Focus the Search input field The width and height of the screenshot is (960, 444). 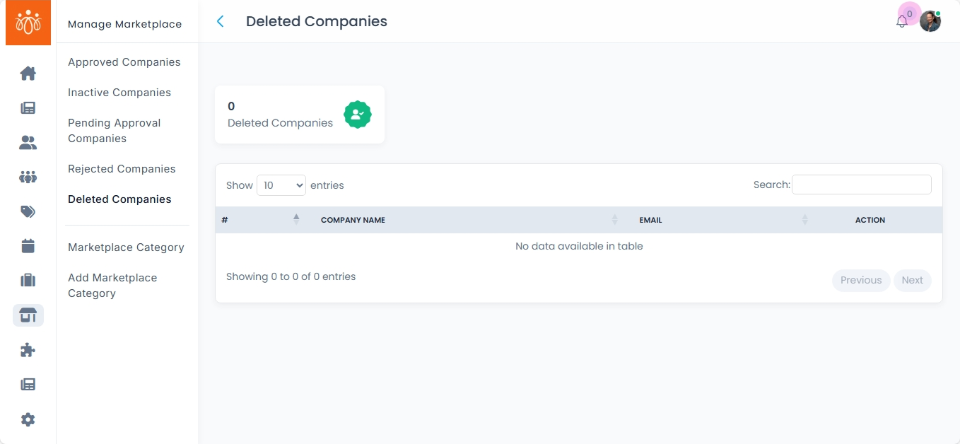(861, 185)
